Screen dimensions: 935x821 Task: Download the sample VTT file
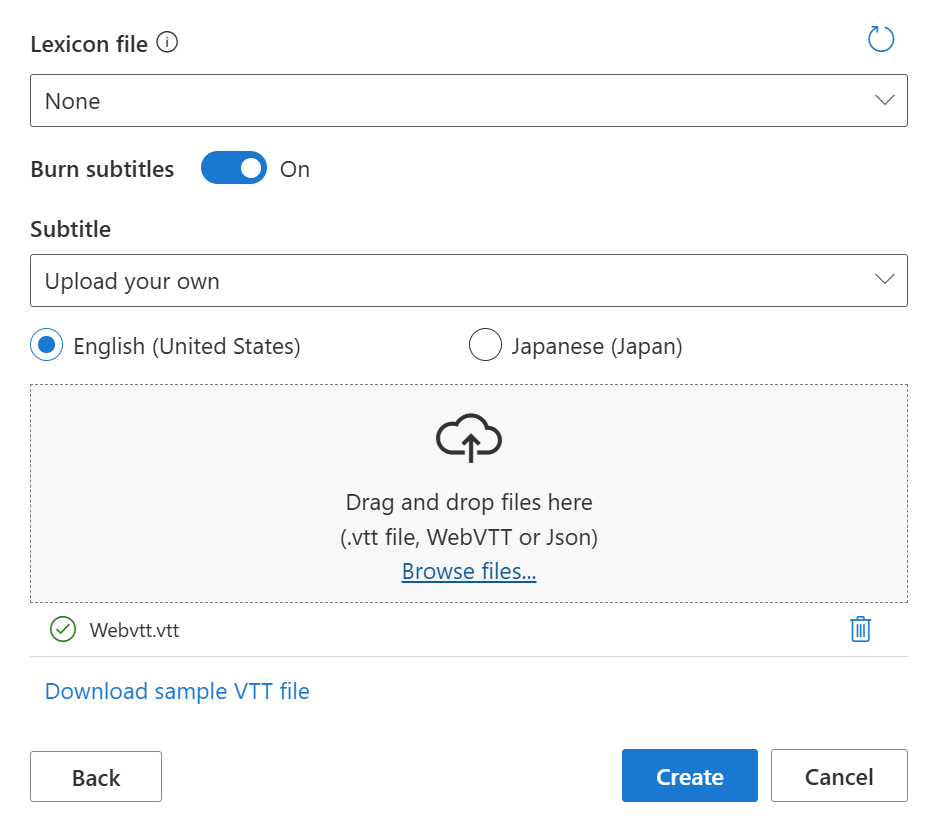click(176, 691)
